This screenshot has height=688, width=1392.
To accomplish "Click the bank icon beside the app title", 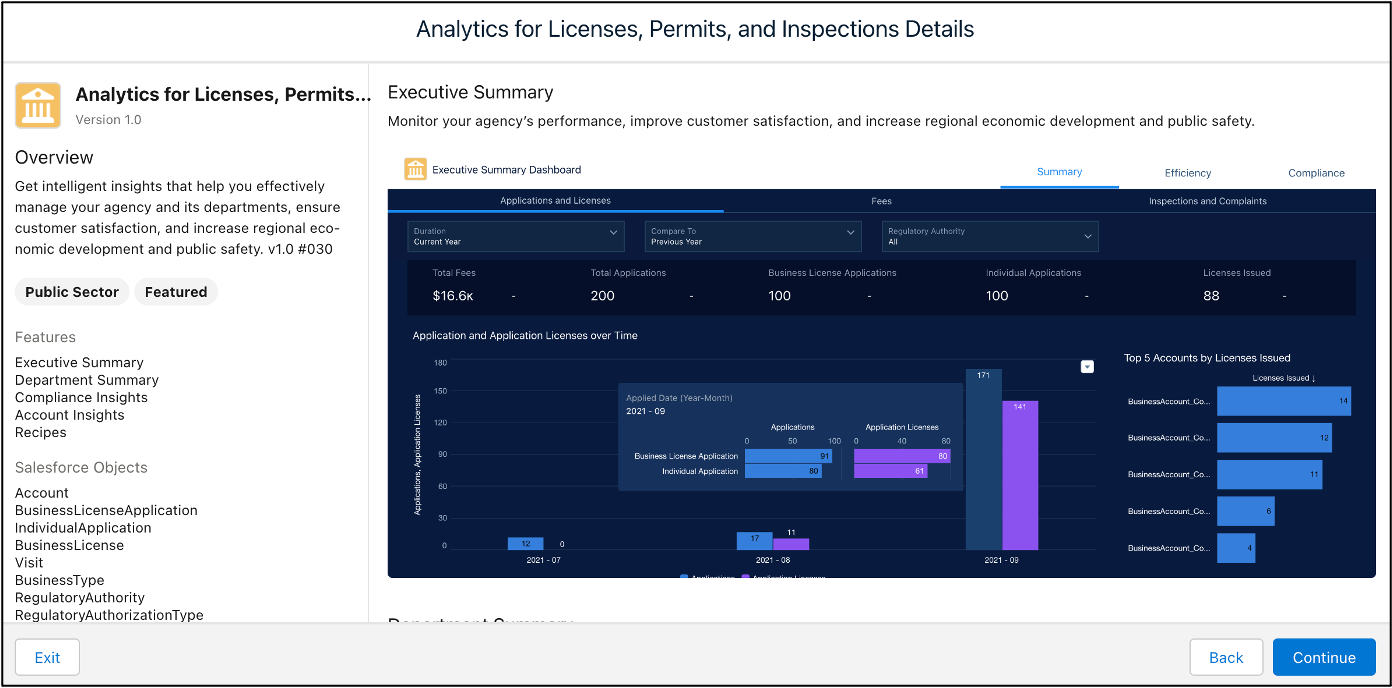I will 37,104.
